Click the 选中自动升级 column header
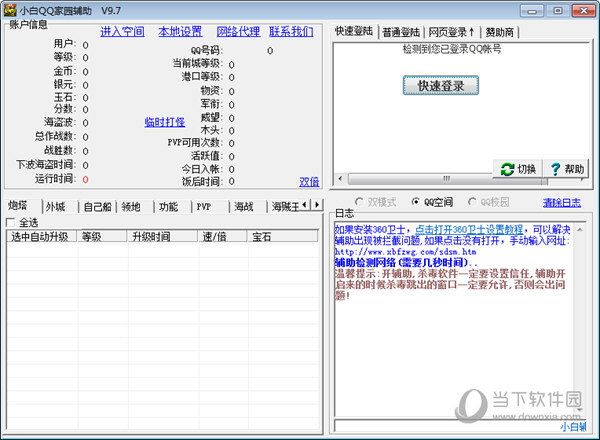The width and height of the screenshot is (600, 440). 41,236
